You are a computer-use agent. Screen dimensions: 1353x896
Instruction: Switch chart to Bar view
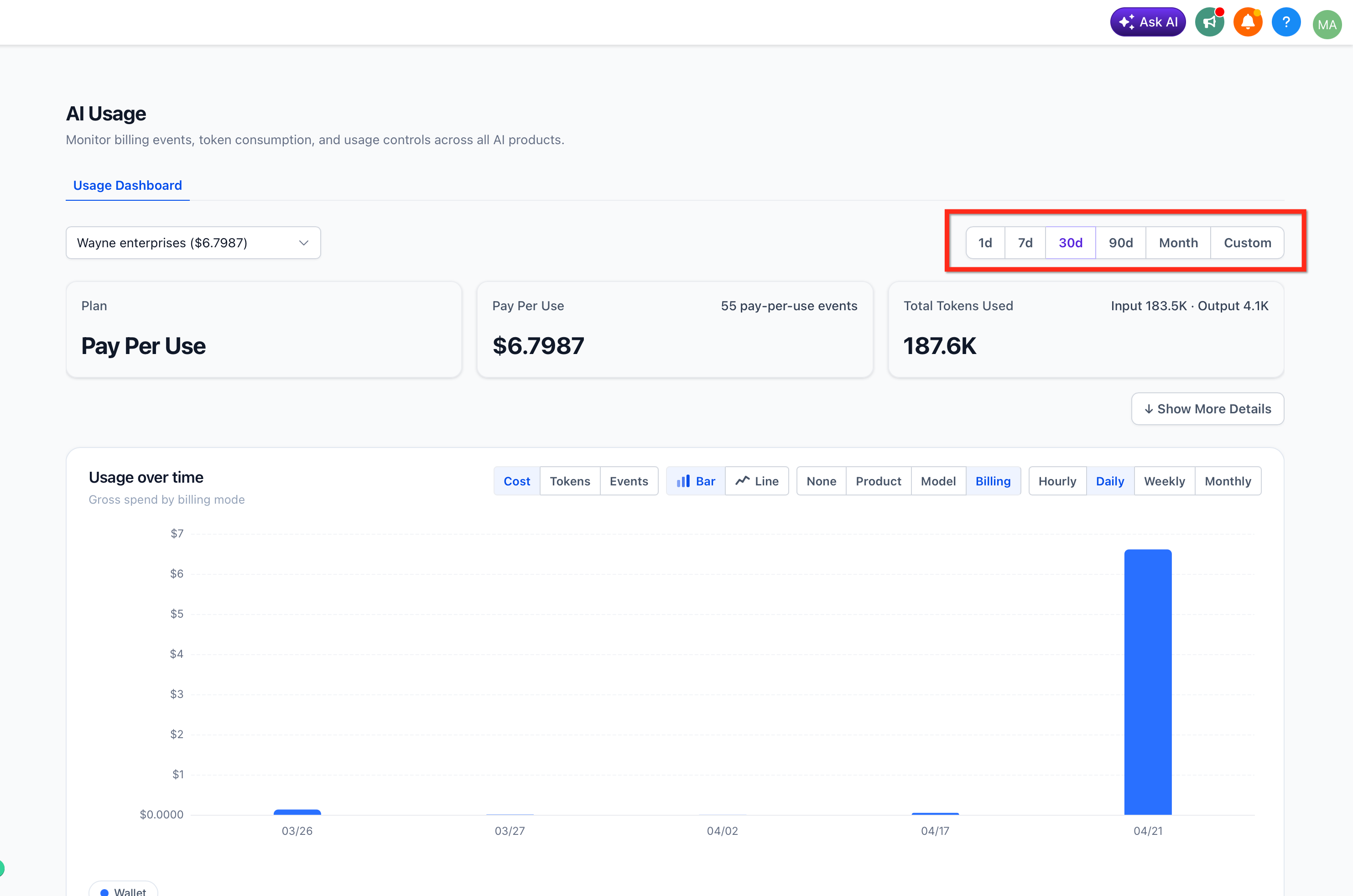(695, 481)
